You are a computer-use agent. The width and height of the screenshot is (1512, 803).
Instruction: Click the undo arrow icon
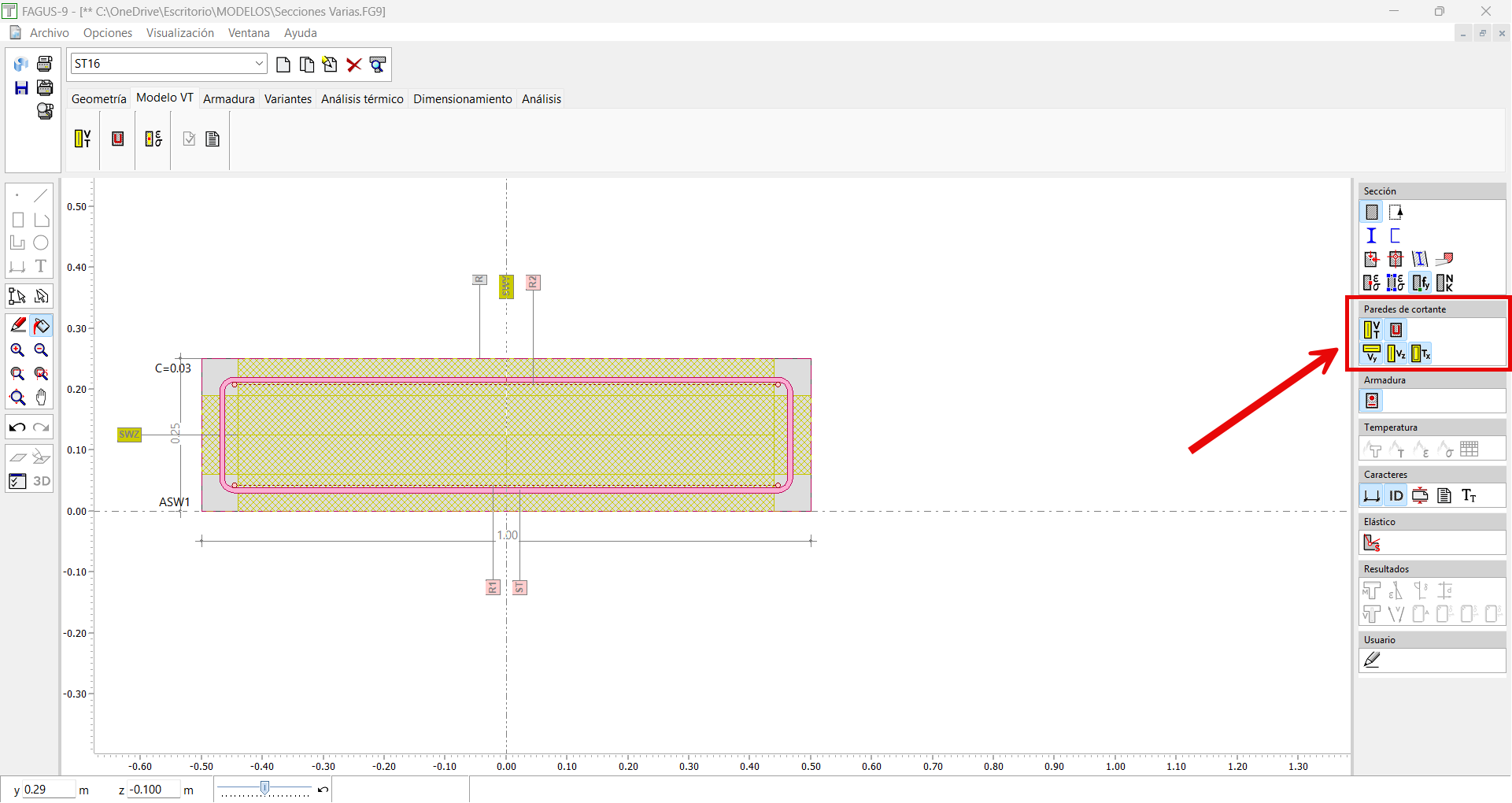point(17,427)
